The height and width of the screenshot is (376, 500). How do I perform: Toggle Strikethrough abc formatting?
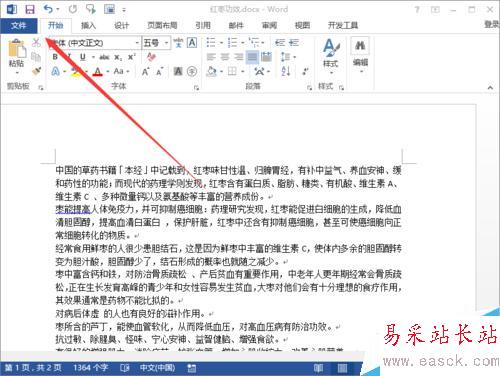104,57
